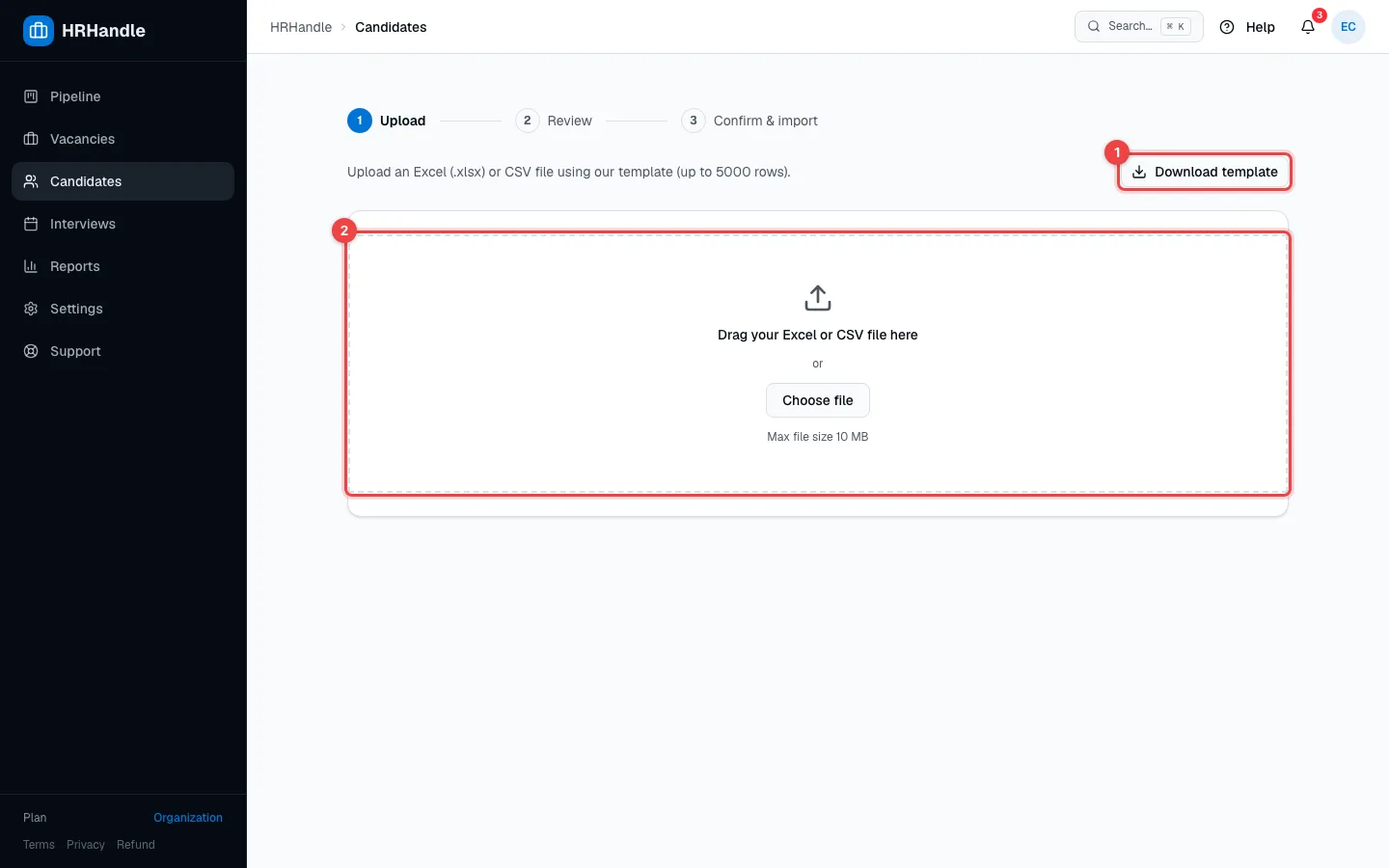Open Pipeline from the sidebar
The width and height of the screenshot is (1389, 868).
[123, 96]
